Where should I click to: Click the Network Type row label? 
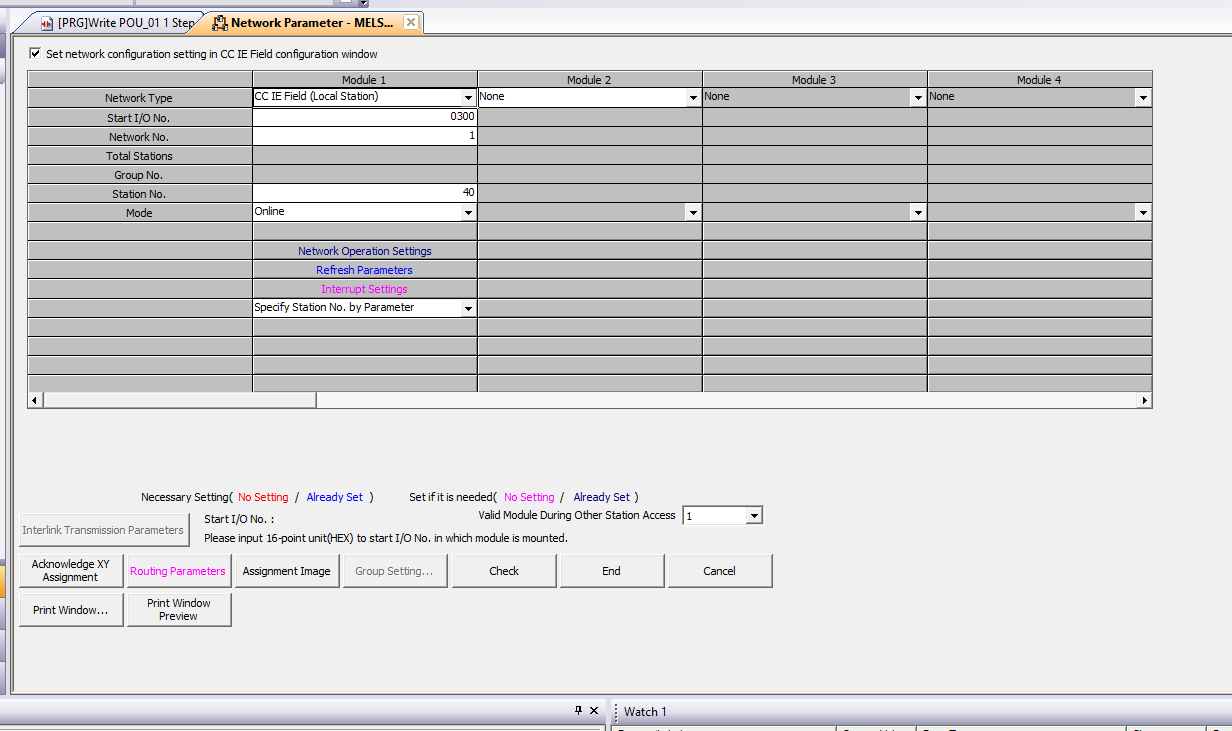click(x=139, y=98)
